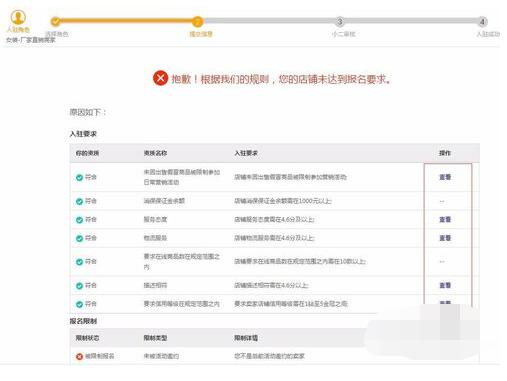Screen dimensions: 507x381
Task: Click the 入驻成功 step label
Action: click(488, 34)
